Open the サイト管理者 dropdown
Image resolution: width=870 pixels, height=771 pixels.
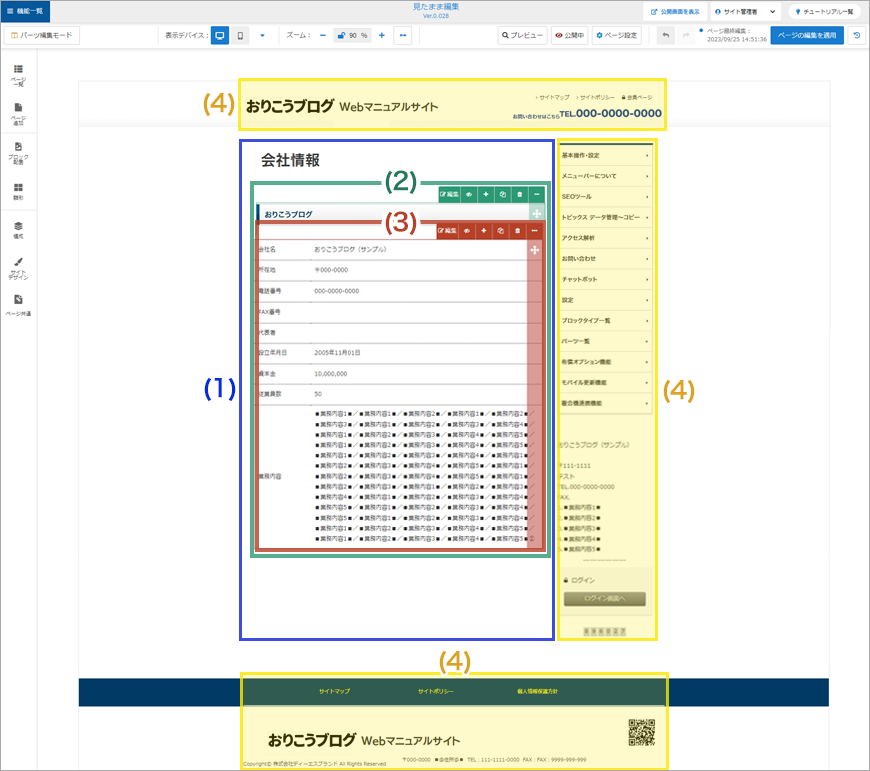[745, 12]
